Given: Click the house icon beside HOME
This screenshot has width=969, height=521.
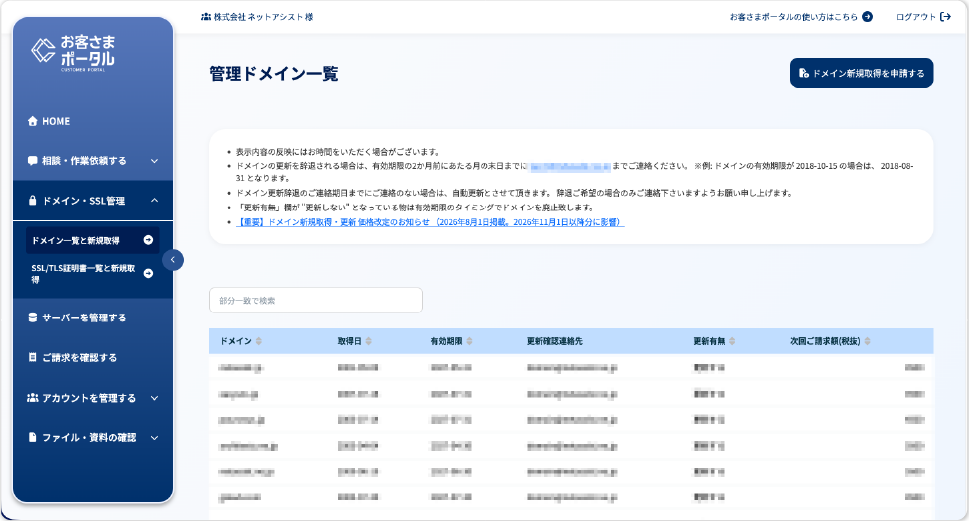Looking at the screenshot, I should [33, 121].
